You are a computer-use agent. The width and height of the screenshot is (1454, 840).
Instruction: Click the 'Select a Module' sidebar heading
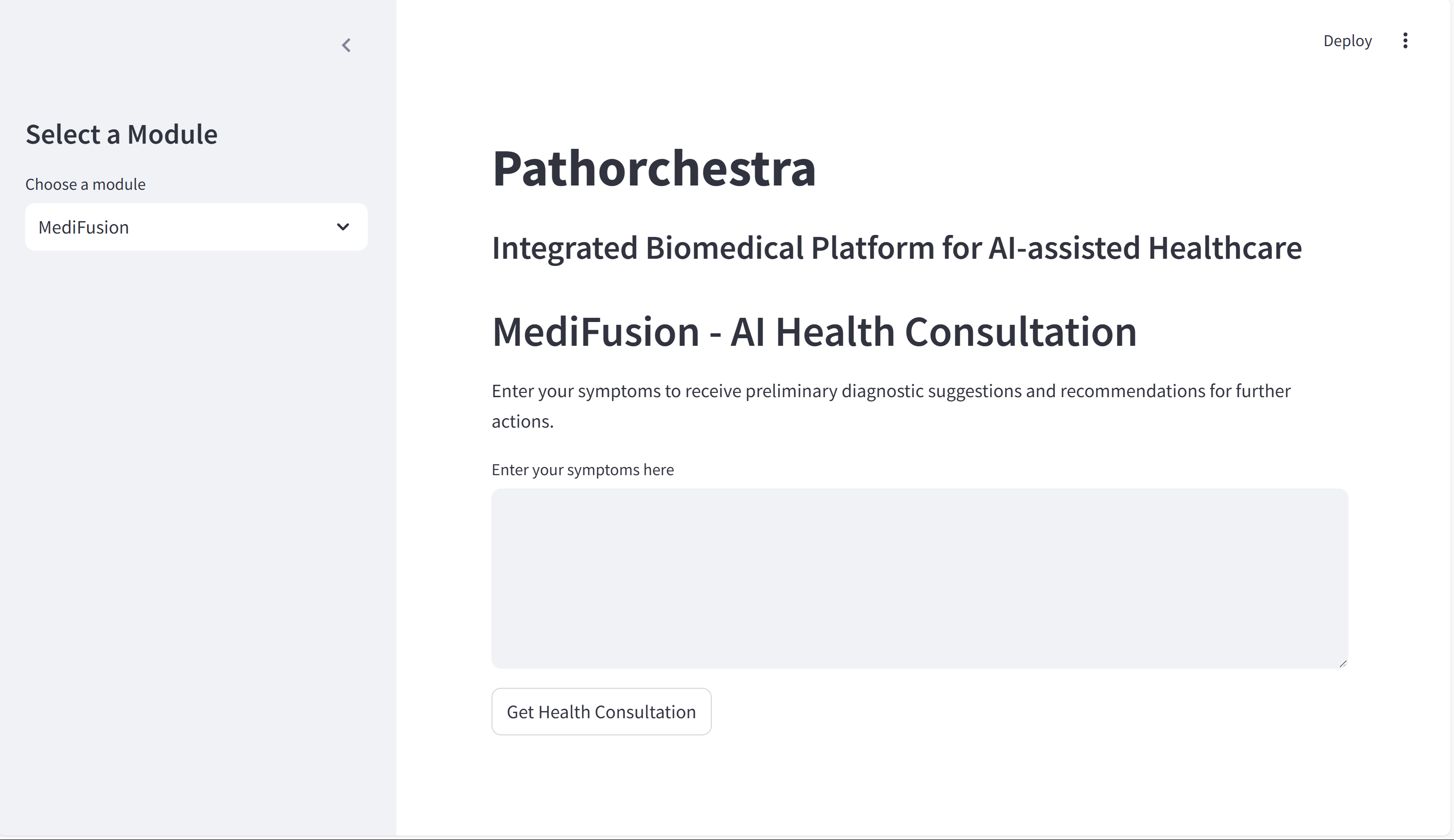(121, 135)
